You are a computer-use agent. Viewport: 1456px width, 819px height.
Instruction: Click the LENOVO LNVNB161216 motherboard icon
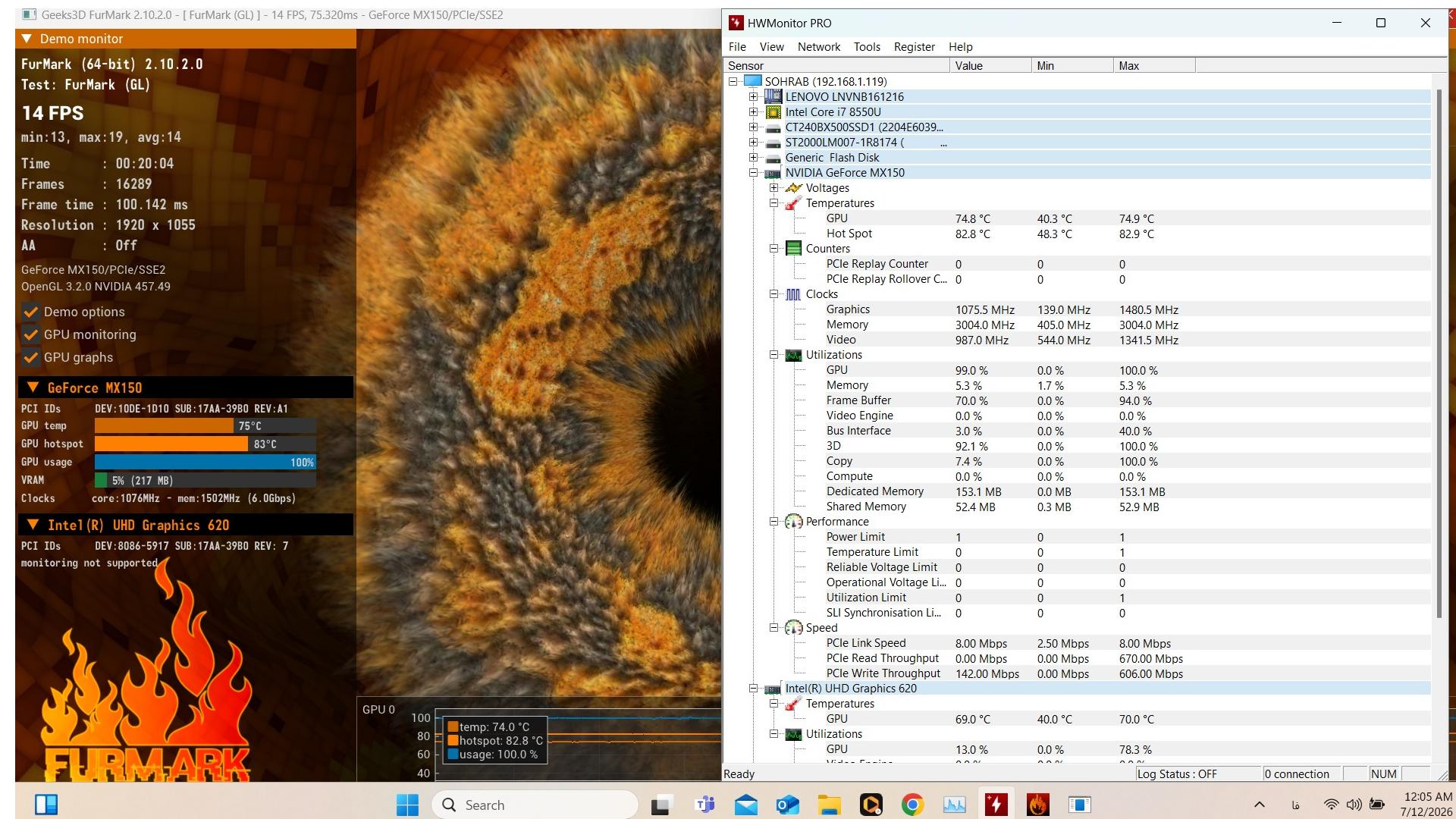[773, 96]
